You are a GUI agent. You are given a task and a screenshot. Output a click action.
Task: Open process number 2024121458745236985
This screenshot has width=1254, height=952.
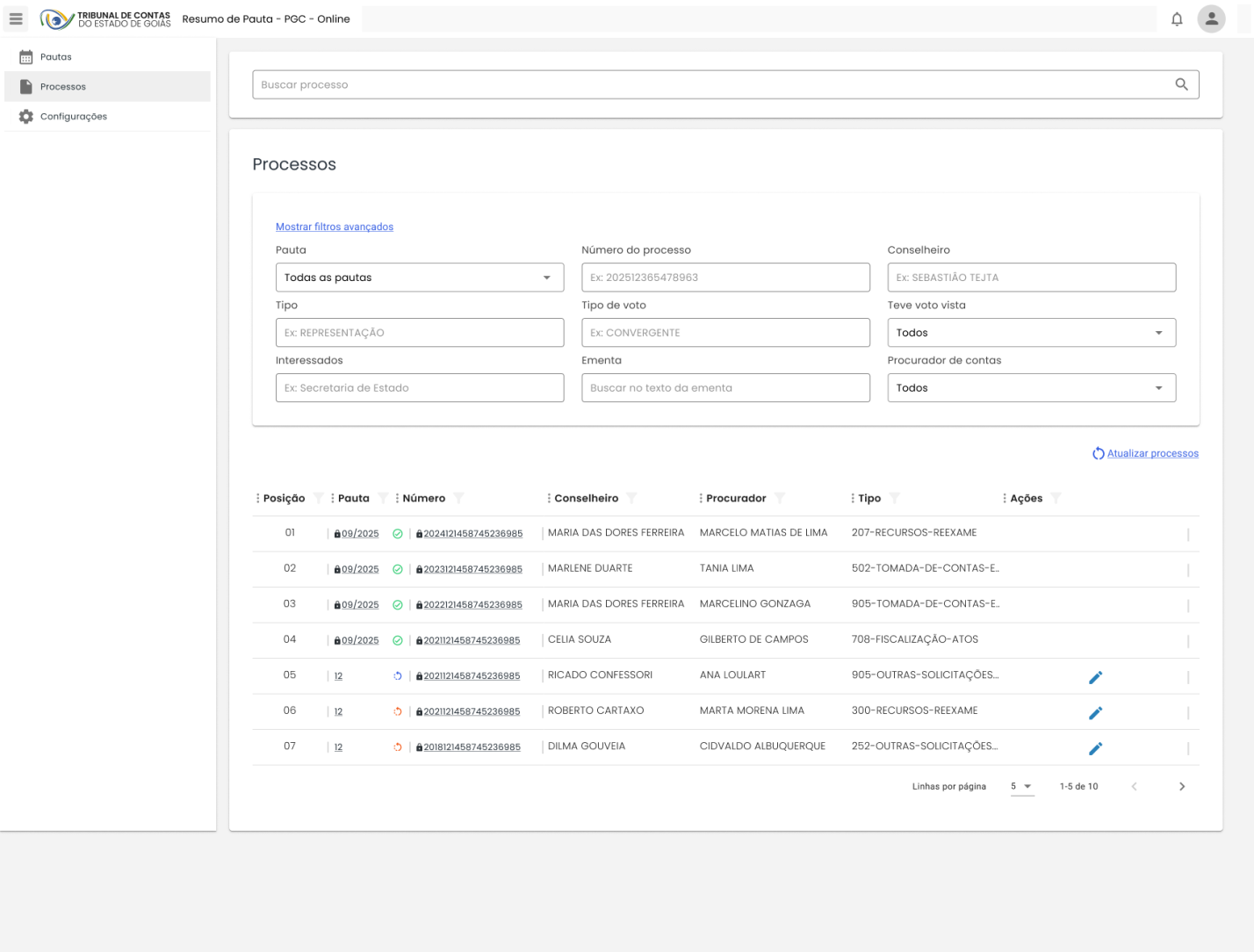pos(472,534)
